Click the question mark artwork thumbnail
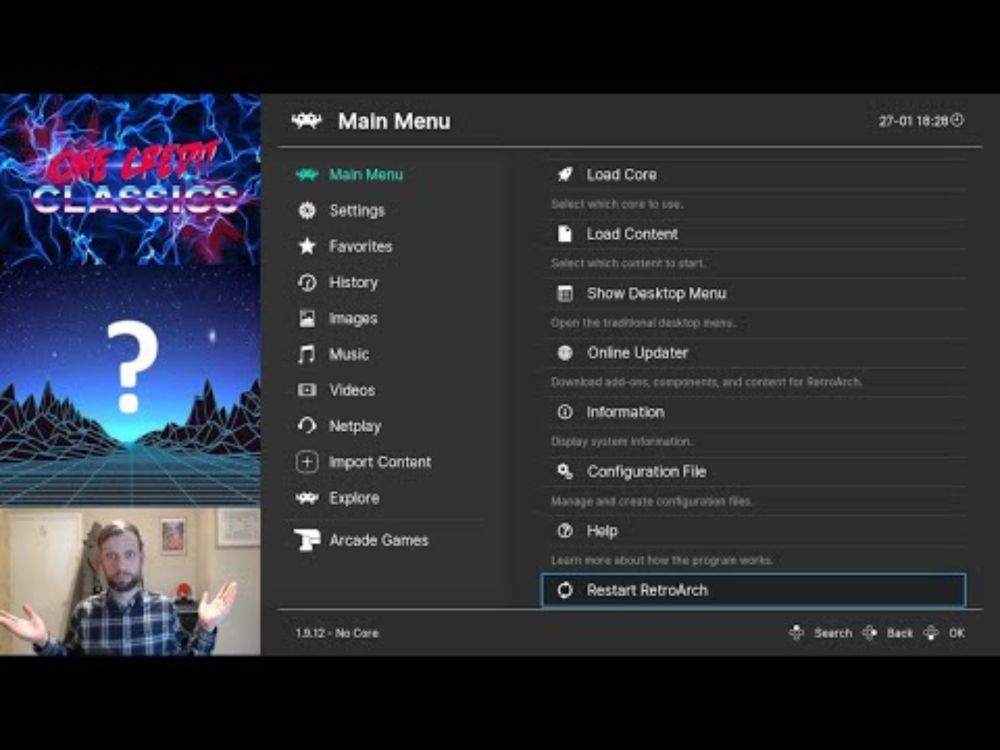This screenshot has width=1000, height=750. click(130, 386)
